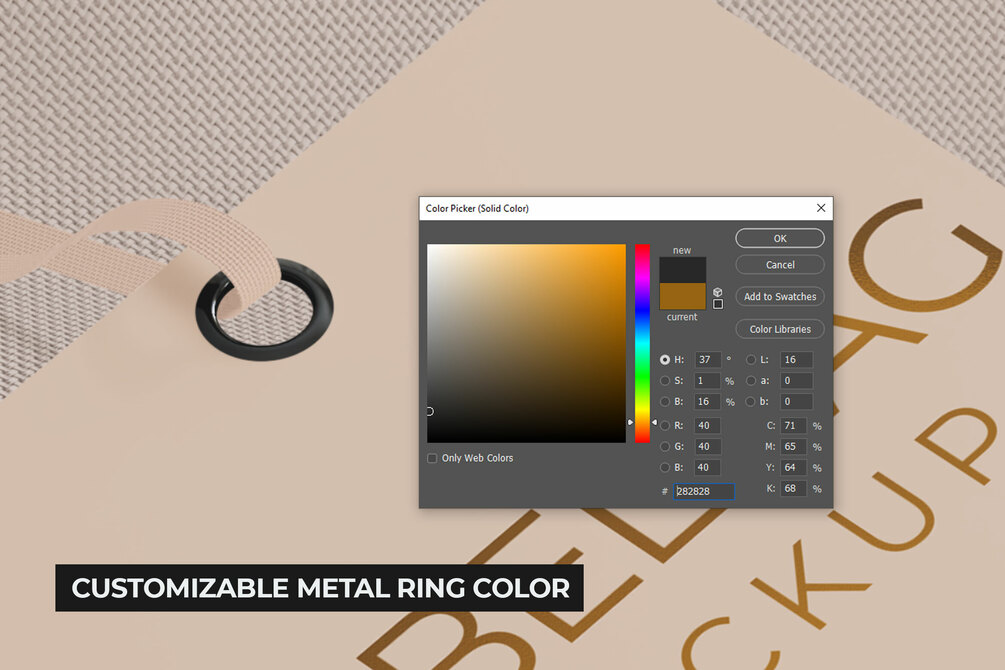The height and width of the screenshot is (670, 1005).
Task: Select the Lab a radio button
Action: tap(751, 381)
